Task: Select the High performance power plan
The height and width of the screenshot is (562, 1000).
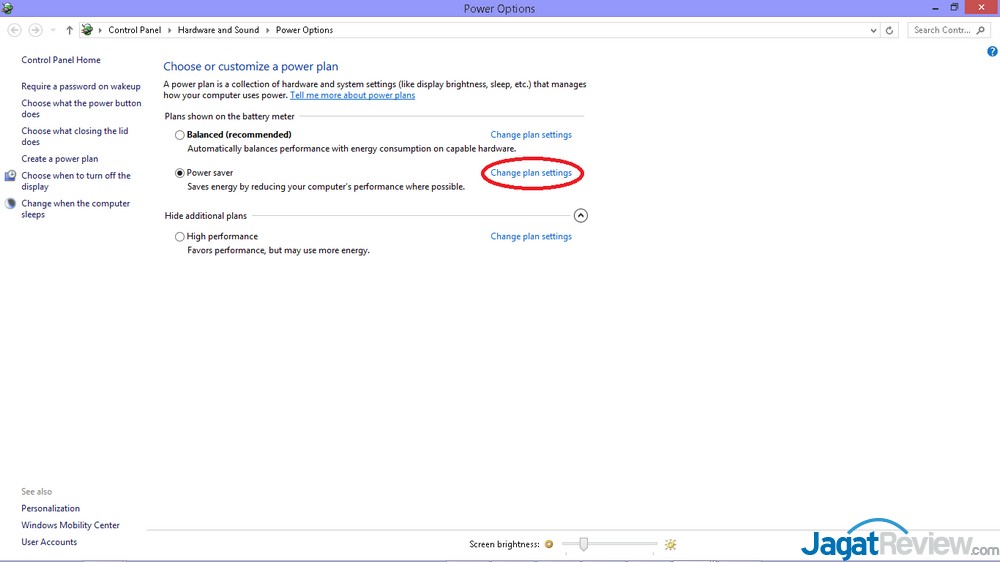Action: click(x=180, y=237)
